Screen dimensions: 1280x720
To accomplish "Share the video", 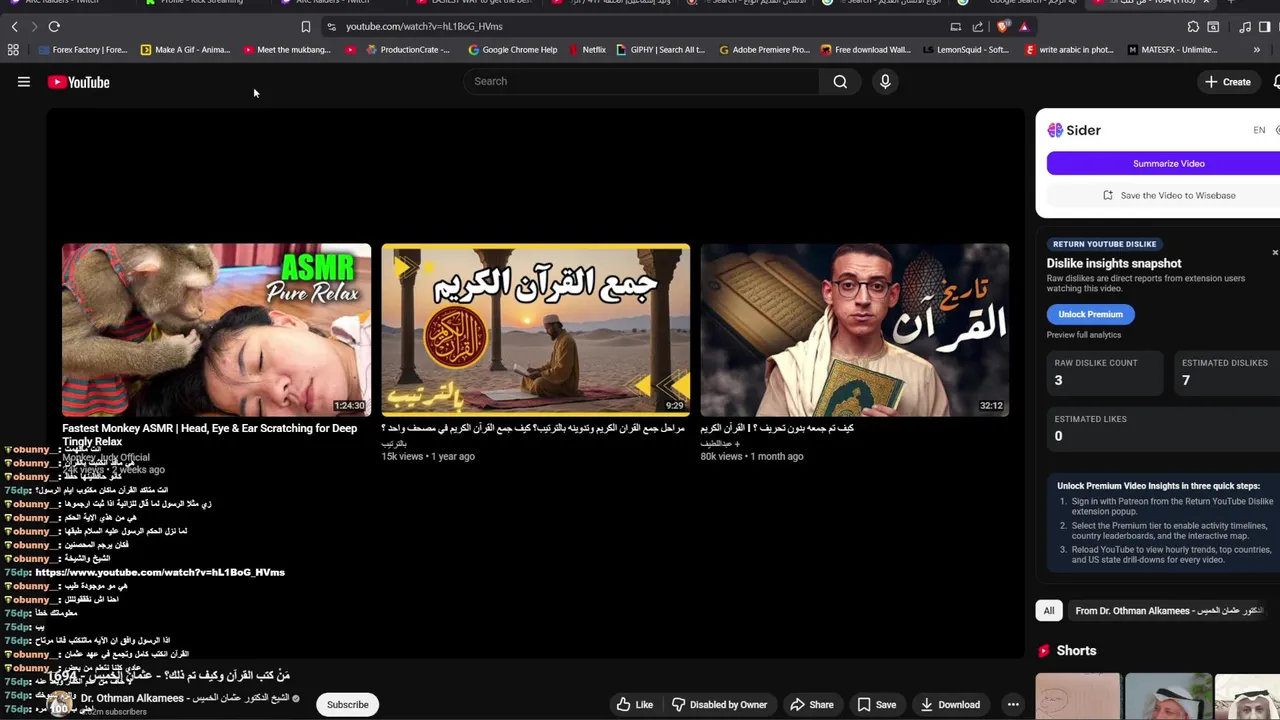I will click(x=811, y=704).
